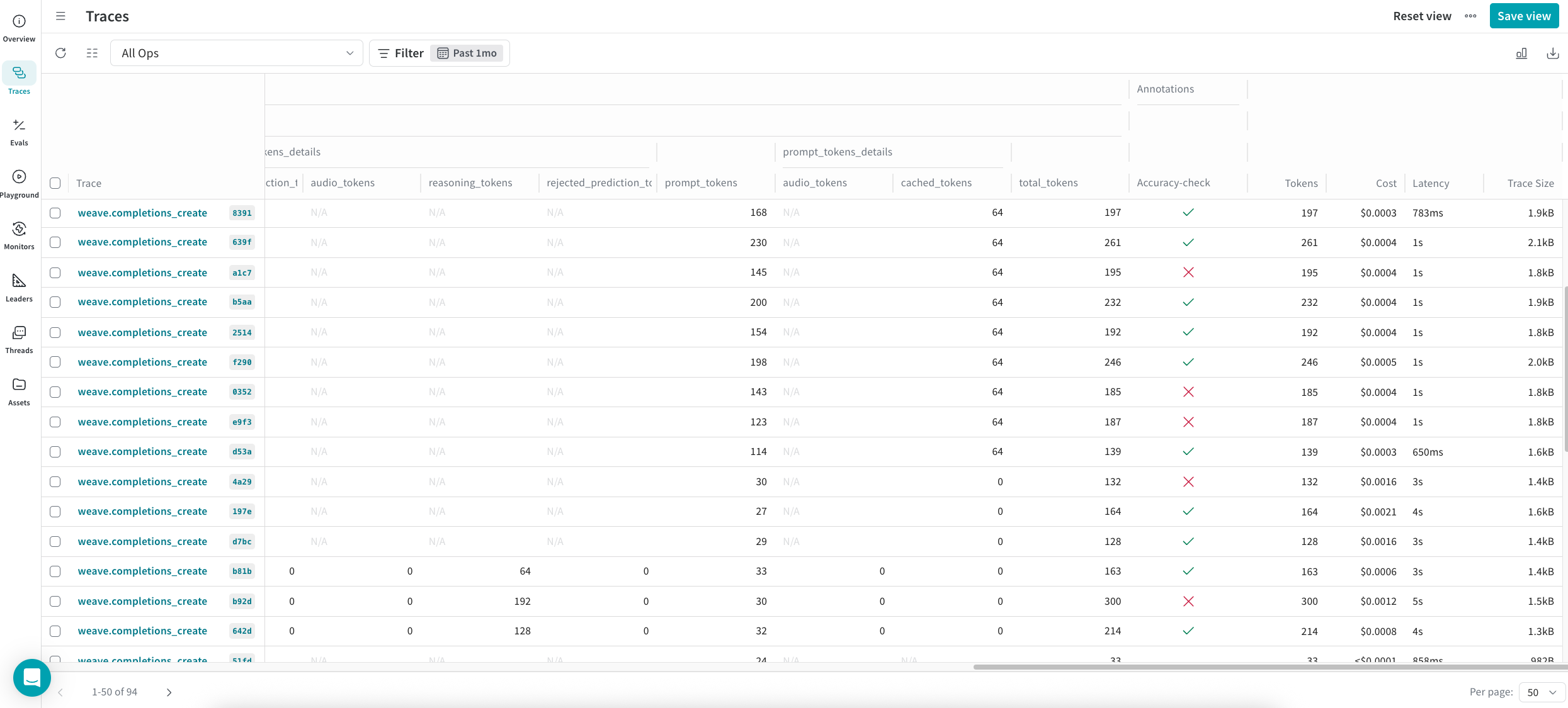Check the box for trace 8391
The height and width of the screenshot is (708, 1568).
55,213
